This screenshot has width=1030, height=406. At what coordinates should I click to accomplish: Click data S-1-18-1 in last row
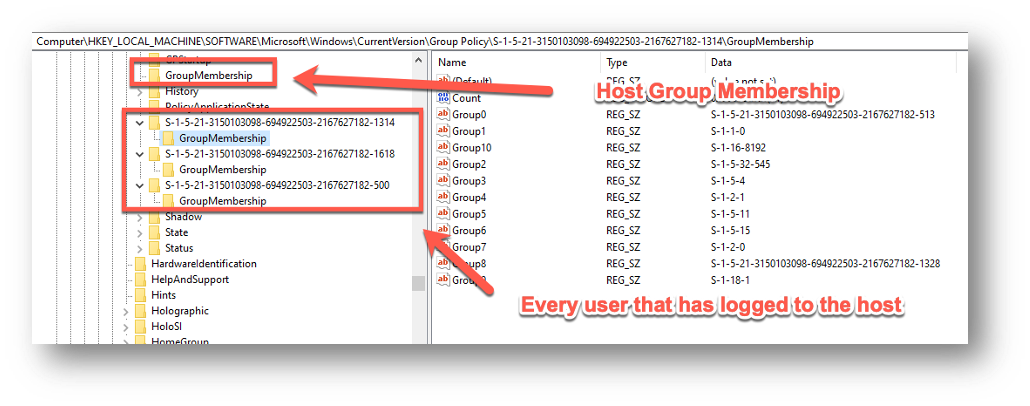pos(730,280)
